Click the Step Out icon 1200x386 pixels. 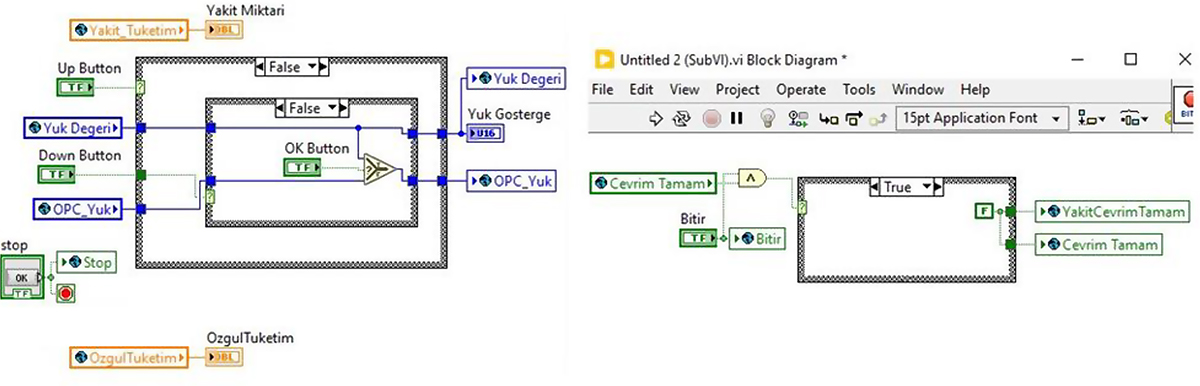pyautogui.click(x=878, y=118)
